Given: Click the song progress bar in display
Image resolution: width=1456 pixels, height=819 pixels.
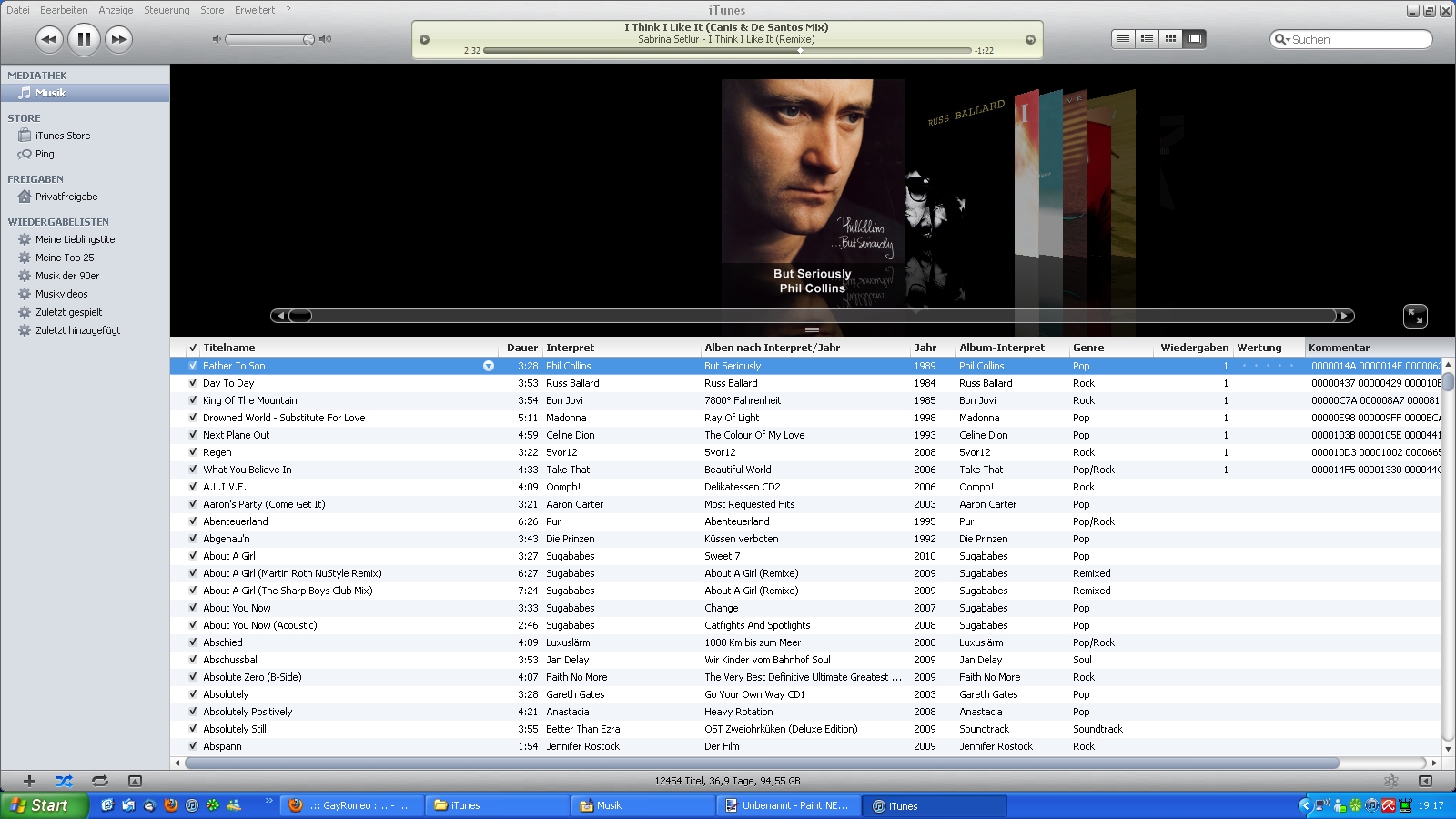Looking at the screenshot, I should tap(727, 51).
